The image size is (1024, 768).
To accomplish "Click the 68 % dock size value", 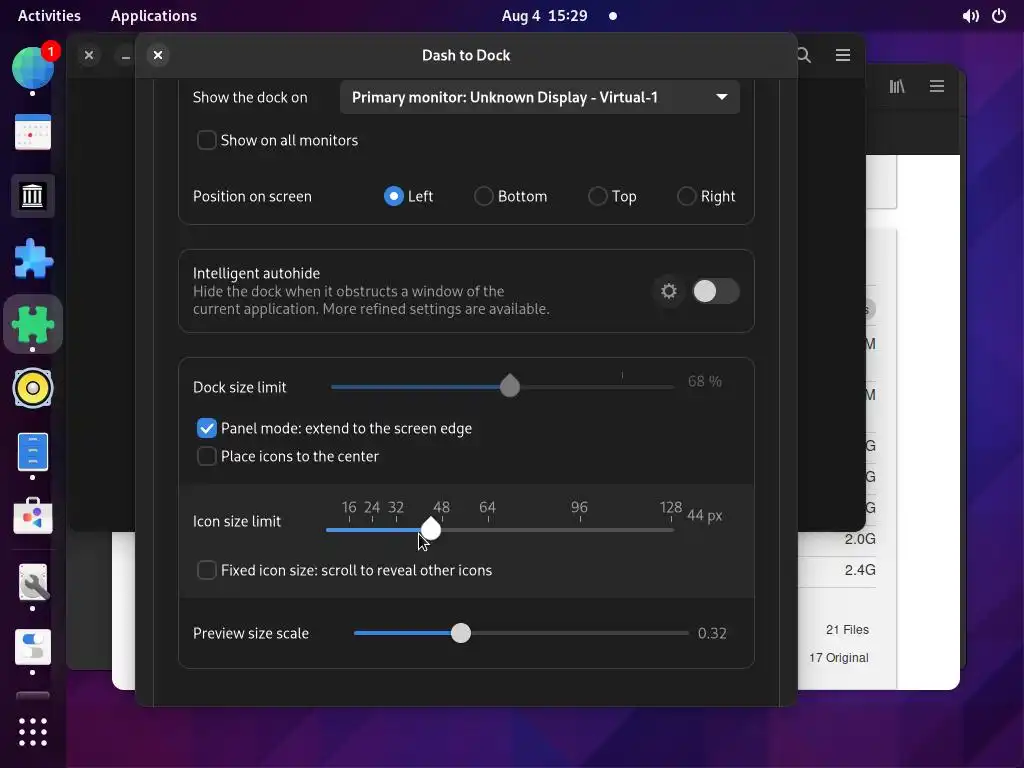I will (705, 381).
